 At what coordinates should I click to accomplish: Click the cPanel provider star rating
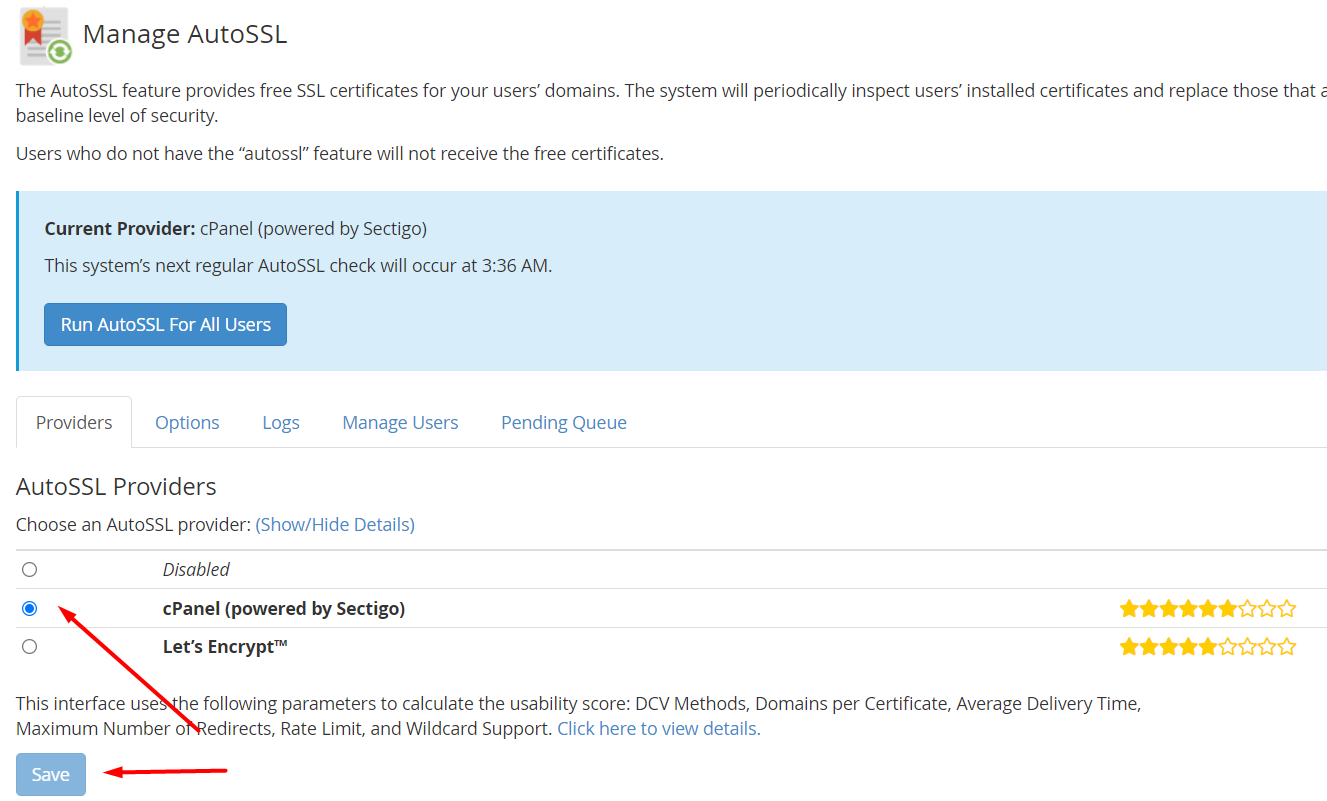click(1207, 608)
